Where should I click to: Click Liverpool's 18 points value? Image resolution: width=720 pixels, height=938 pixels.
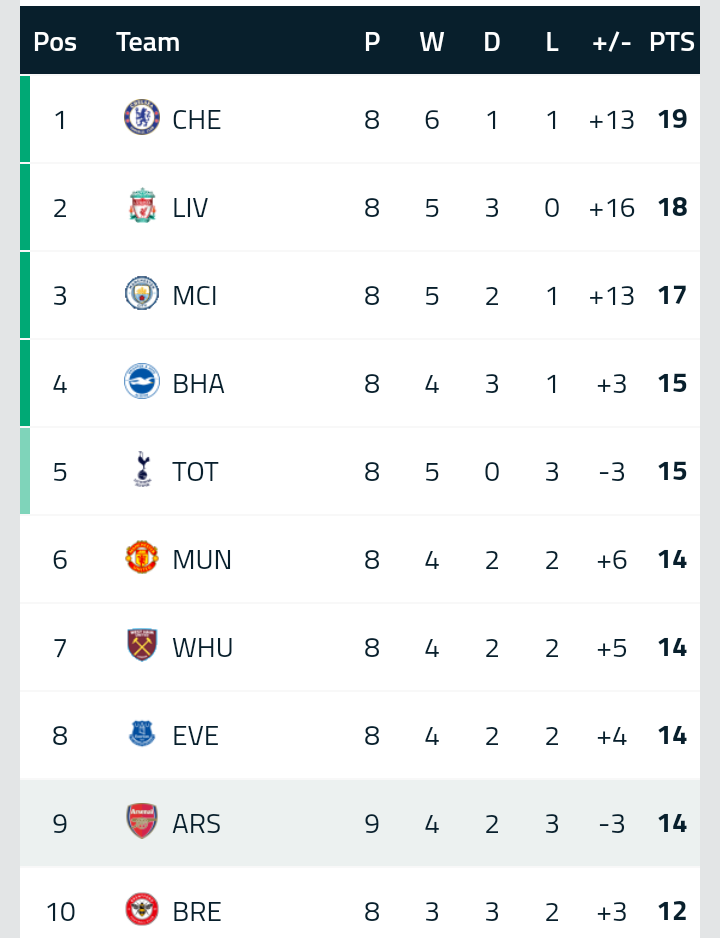(672, 208)
